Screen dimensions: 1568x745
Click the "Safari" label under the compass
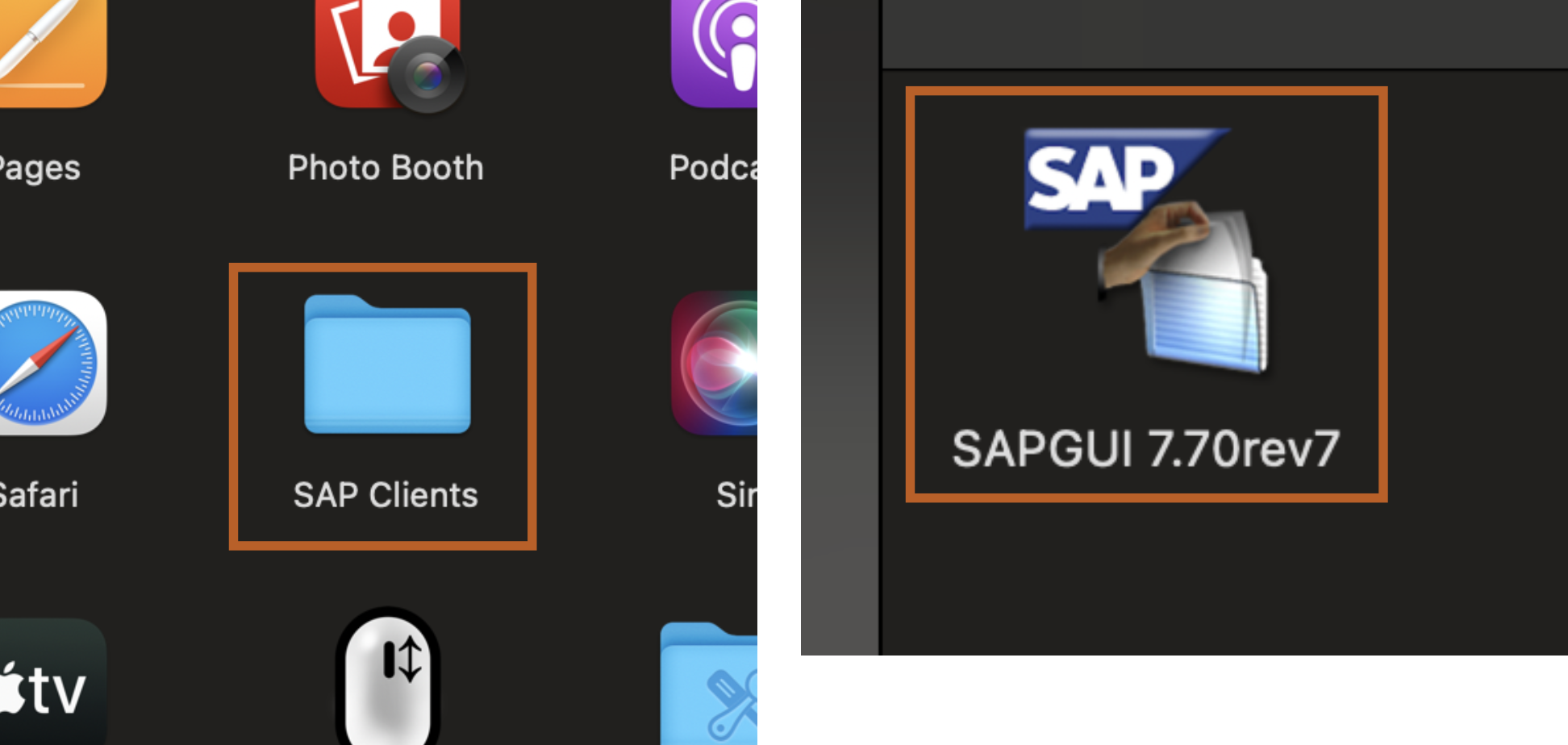(39, 495)
